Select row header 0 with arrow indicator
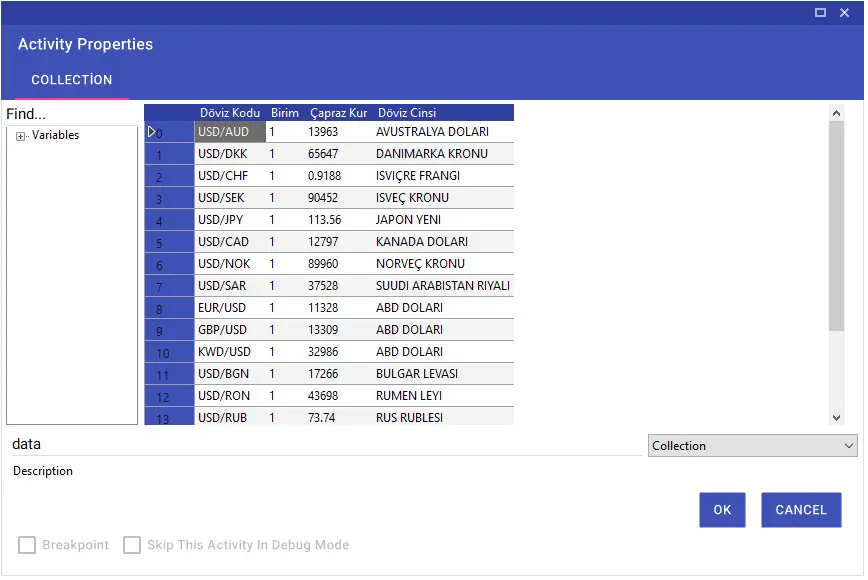The image size is (868, 580). (x=170, y=133)
